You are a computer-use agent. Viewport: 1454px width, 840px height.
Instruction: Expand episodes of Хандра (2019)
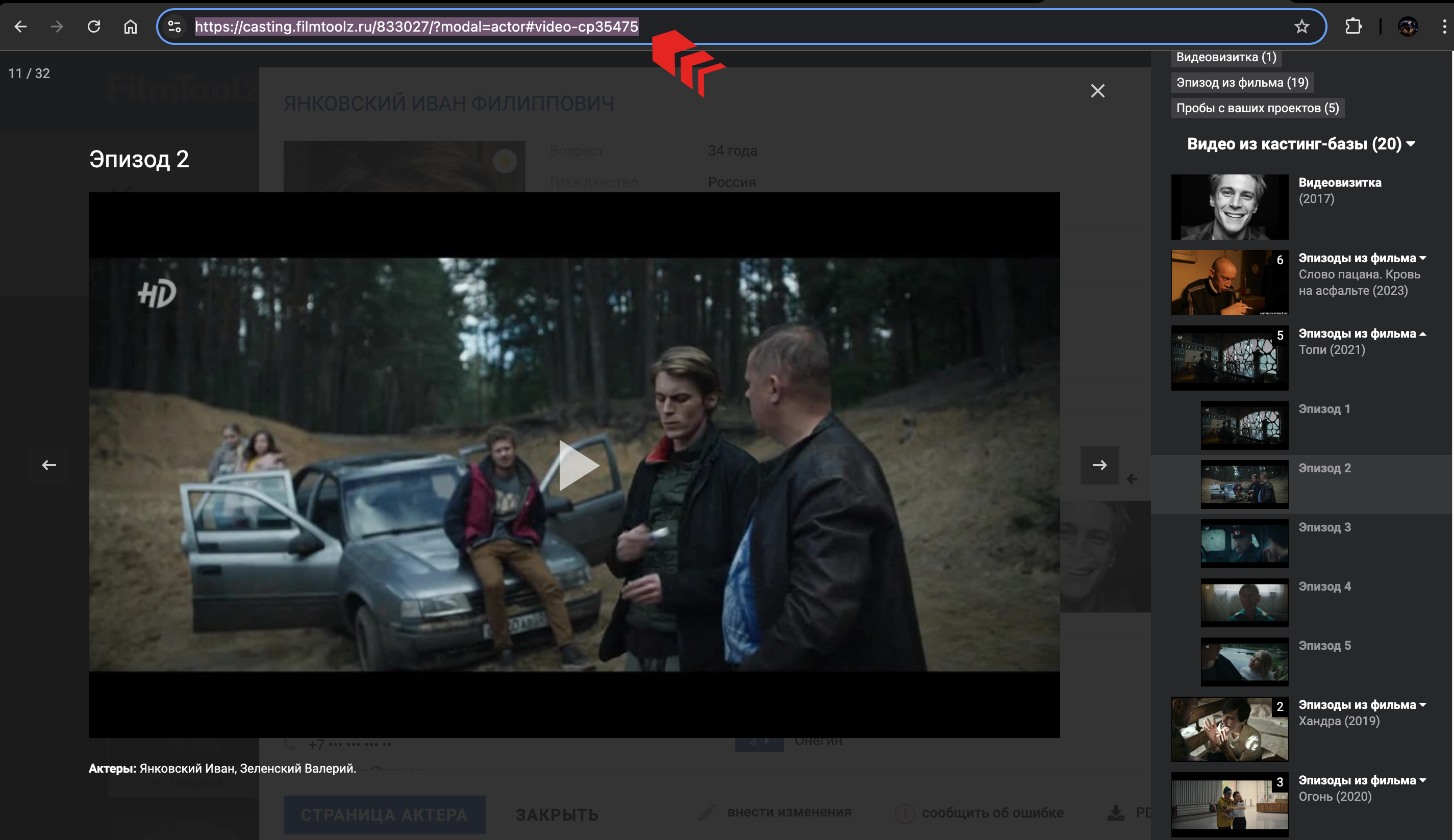point(1362,705)
